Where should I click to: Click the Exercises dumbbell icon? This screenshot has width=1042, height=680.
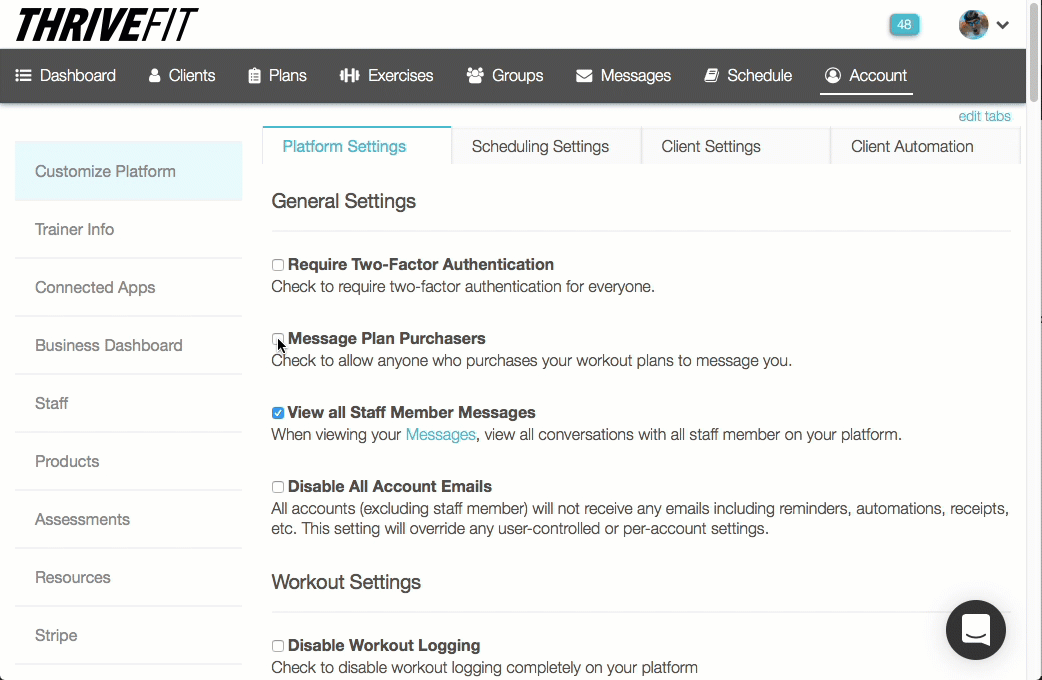[x=349, y=76]
